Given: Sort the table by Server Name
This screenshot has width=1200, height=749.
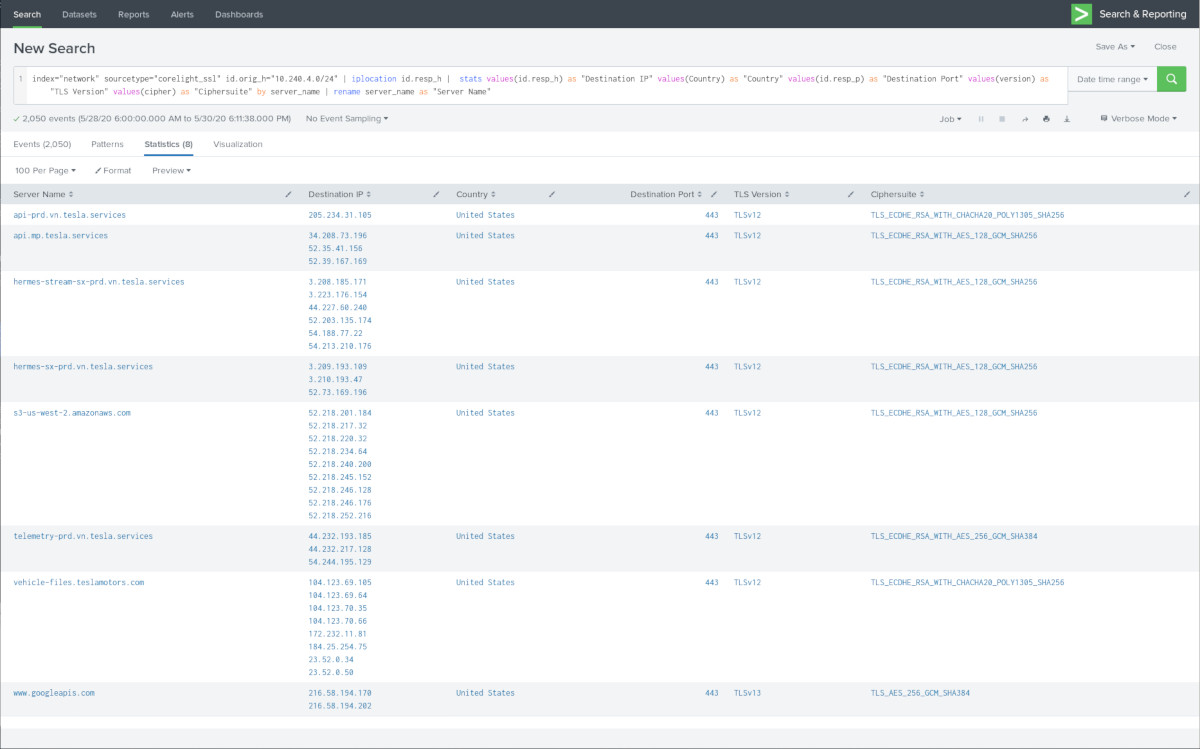Looking at the screenshot, I should pos(43,194).
